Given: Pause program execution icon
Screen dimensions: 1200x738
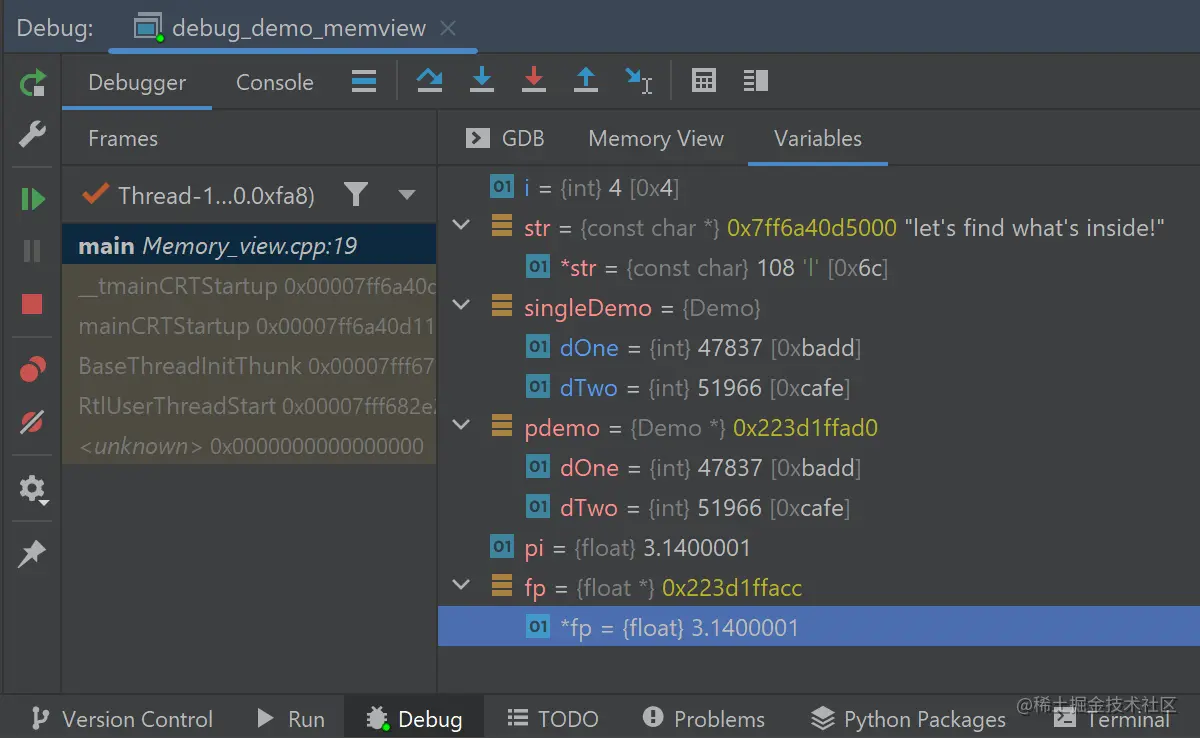Looking at the screenshot, I should [32, 251].
